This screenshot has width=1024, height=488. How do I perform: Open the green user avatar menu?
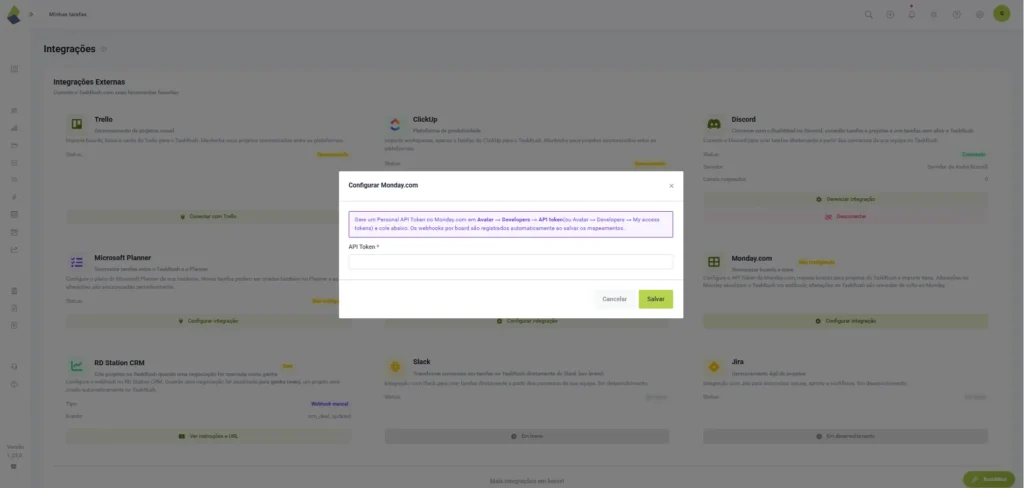pyautogui.click(x=1001, y=13)
